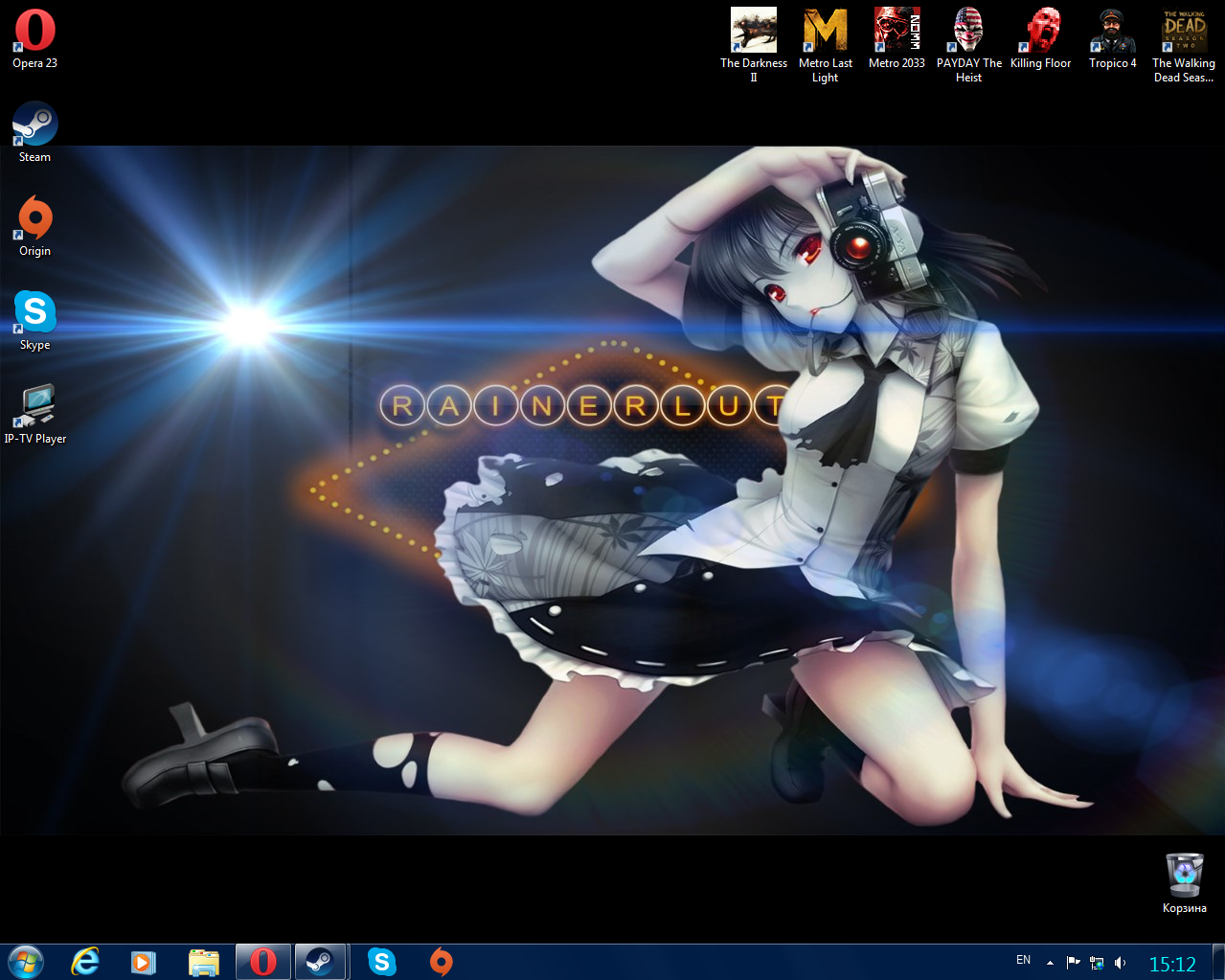The image size is (1225, 980).
Task: Show hidden system tray icons
Action: pyautogui.click(x=1050, y=963)
